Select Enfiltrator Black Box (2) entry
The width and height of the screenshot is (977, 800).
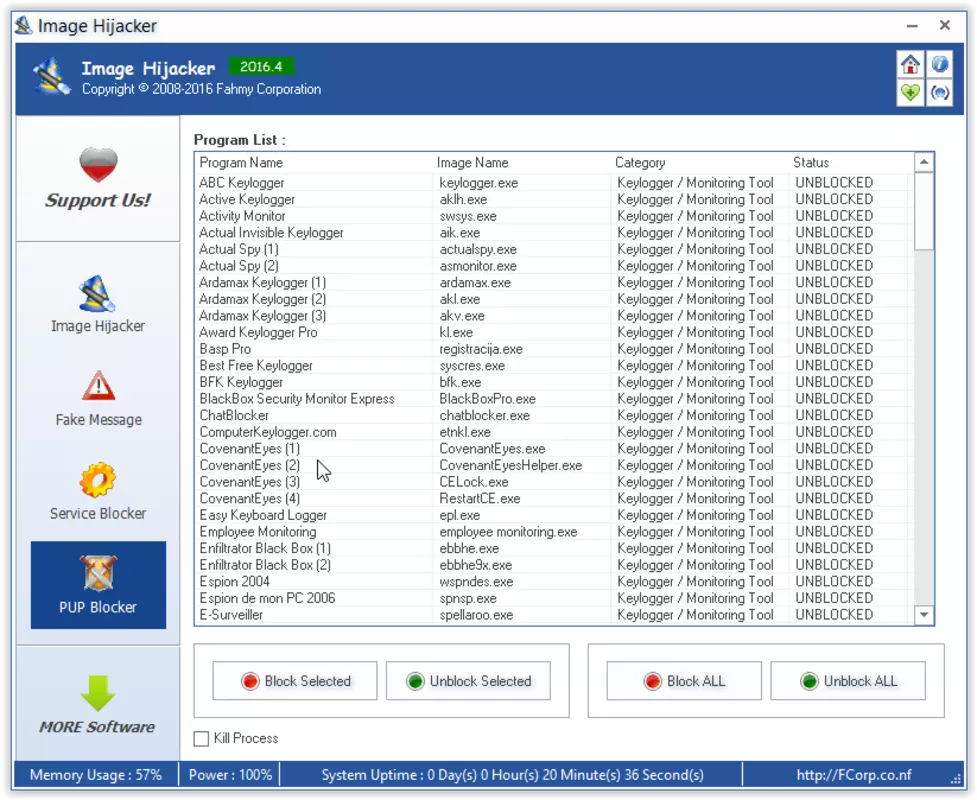point(554,565)
